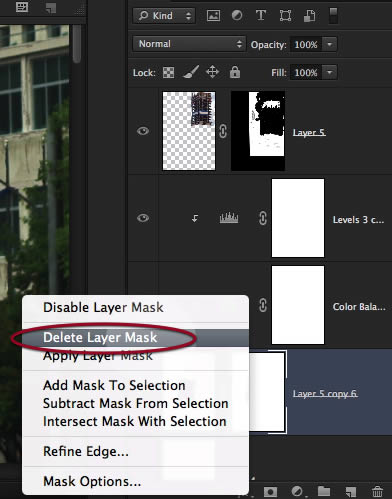Open the Kind filter type dropdown
This screenshot has width=392, height=499.
pyautogui.click(x=164, y=16)
